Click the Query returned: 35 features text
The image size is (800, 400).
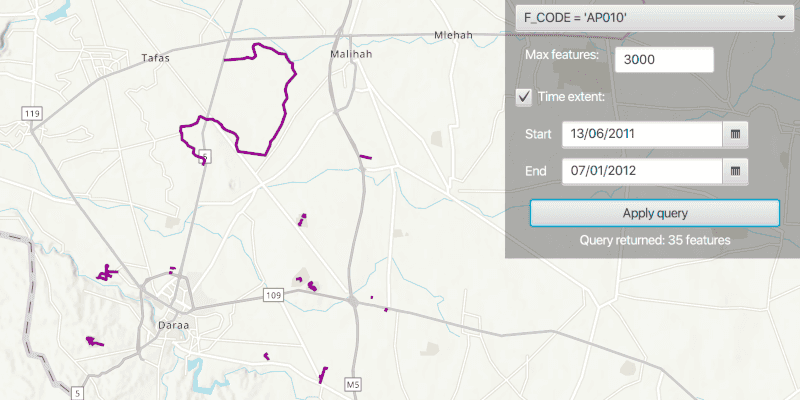click(654, 240)
